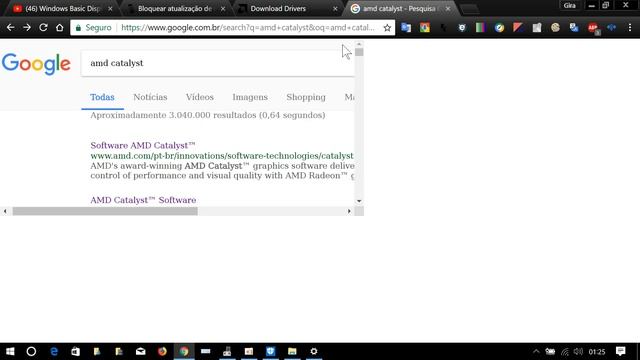Open the Mail app on the taskbar
Image resolution: width=640 pixels, height=360 pixels.
140,351
